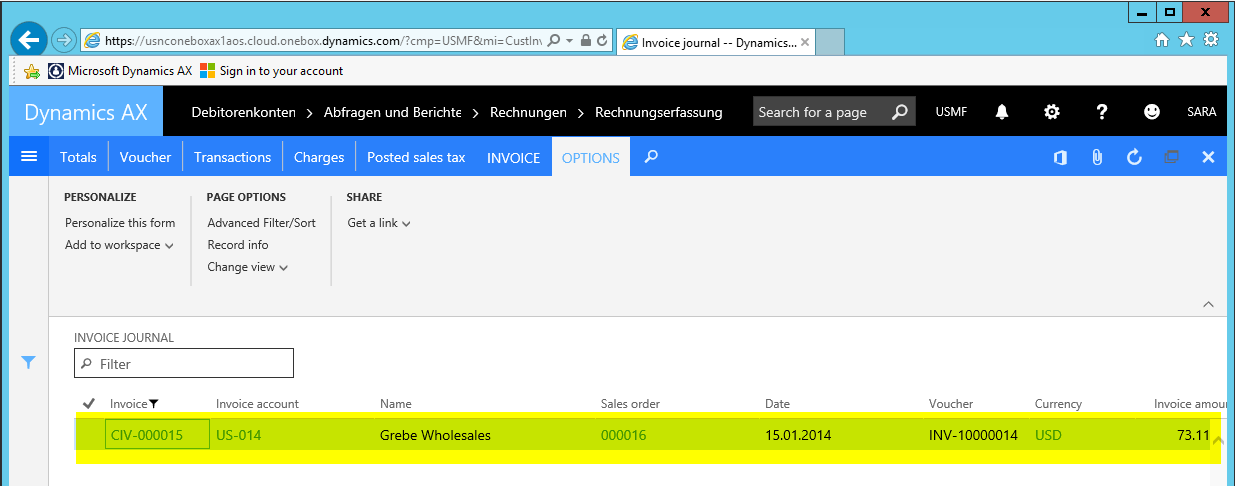The image size is (1235, 486).
Task: Open the hamburger navigation menu
Action: tap(29, 157)
